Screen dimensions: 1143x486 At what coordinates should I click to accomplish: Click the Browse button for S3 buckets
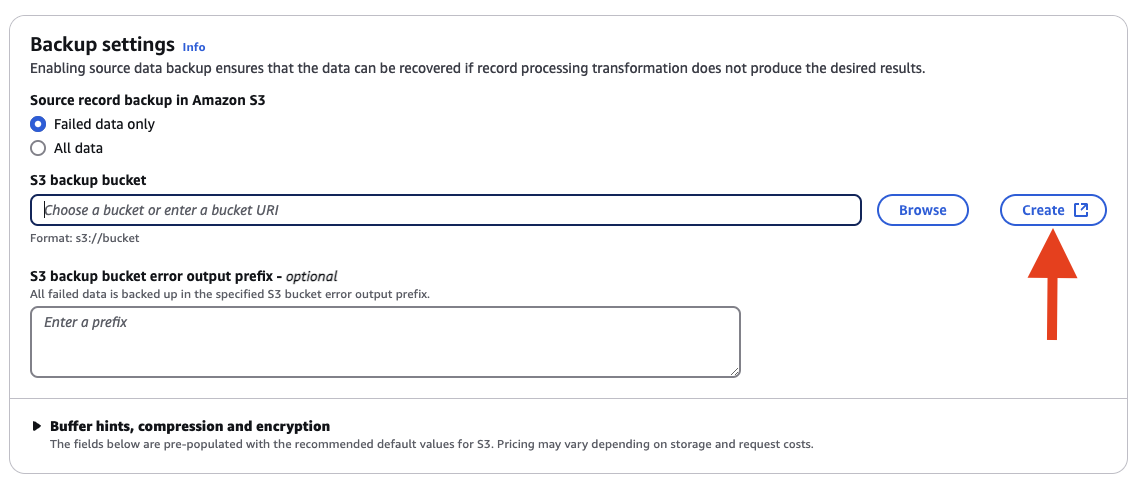click(922, 210)
